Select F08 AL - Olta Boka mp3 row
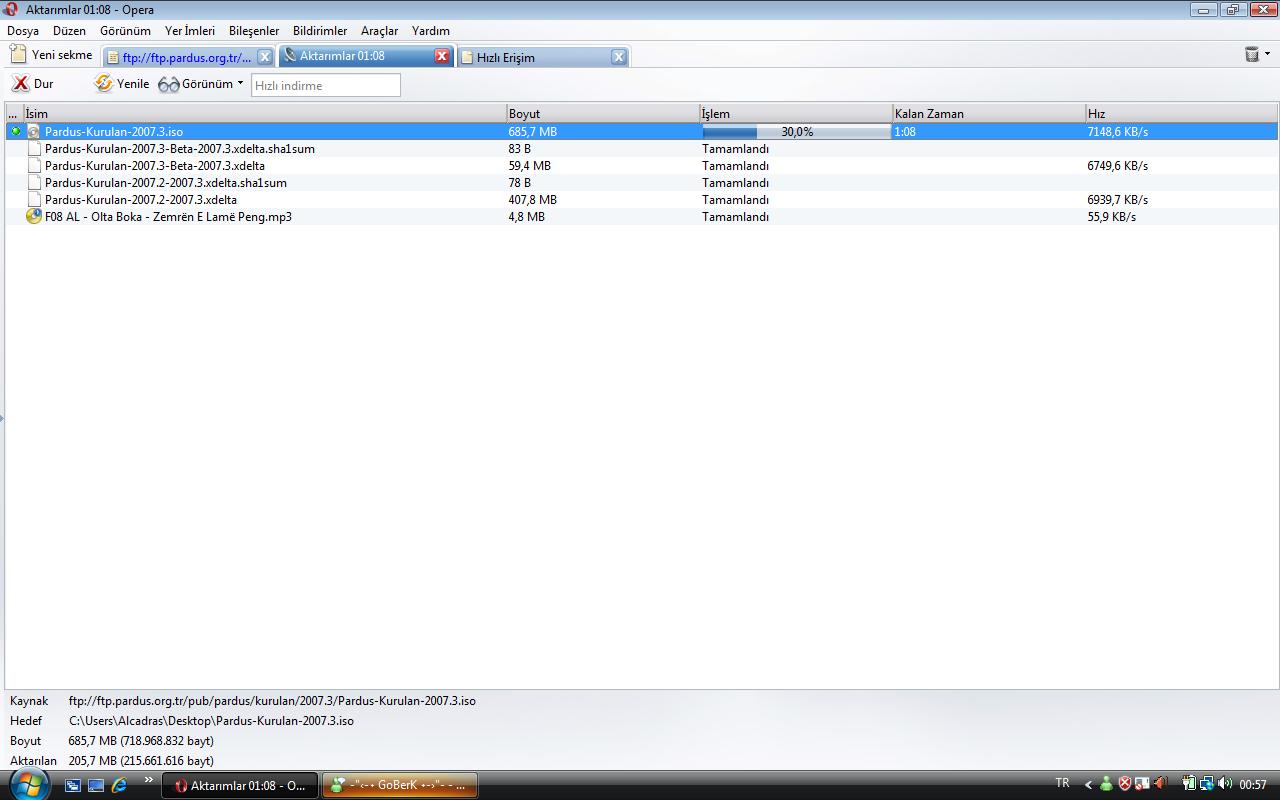Image resolution: width=1280 pixels, height=800 pixels. click(641, 217)
